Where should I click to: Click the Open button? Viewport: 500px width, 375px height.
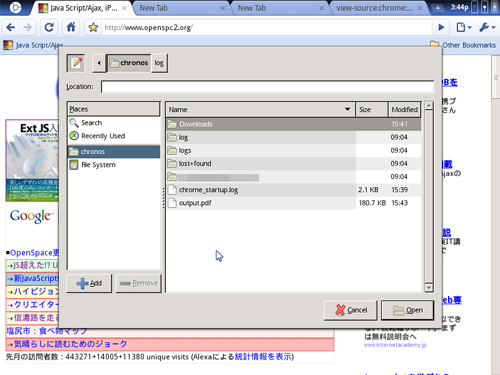(x=407, y=310)
